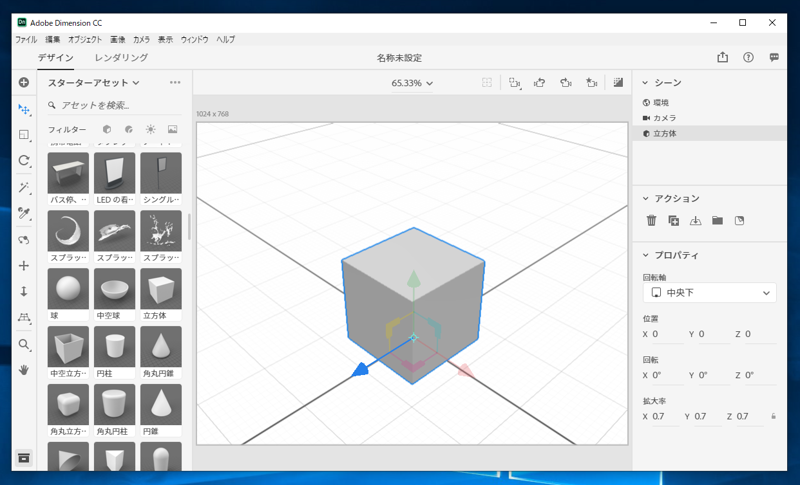Open the カメラ menu

tap(141, 39)
